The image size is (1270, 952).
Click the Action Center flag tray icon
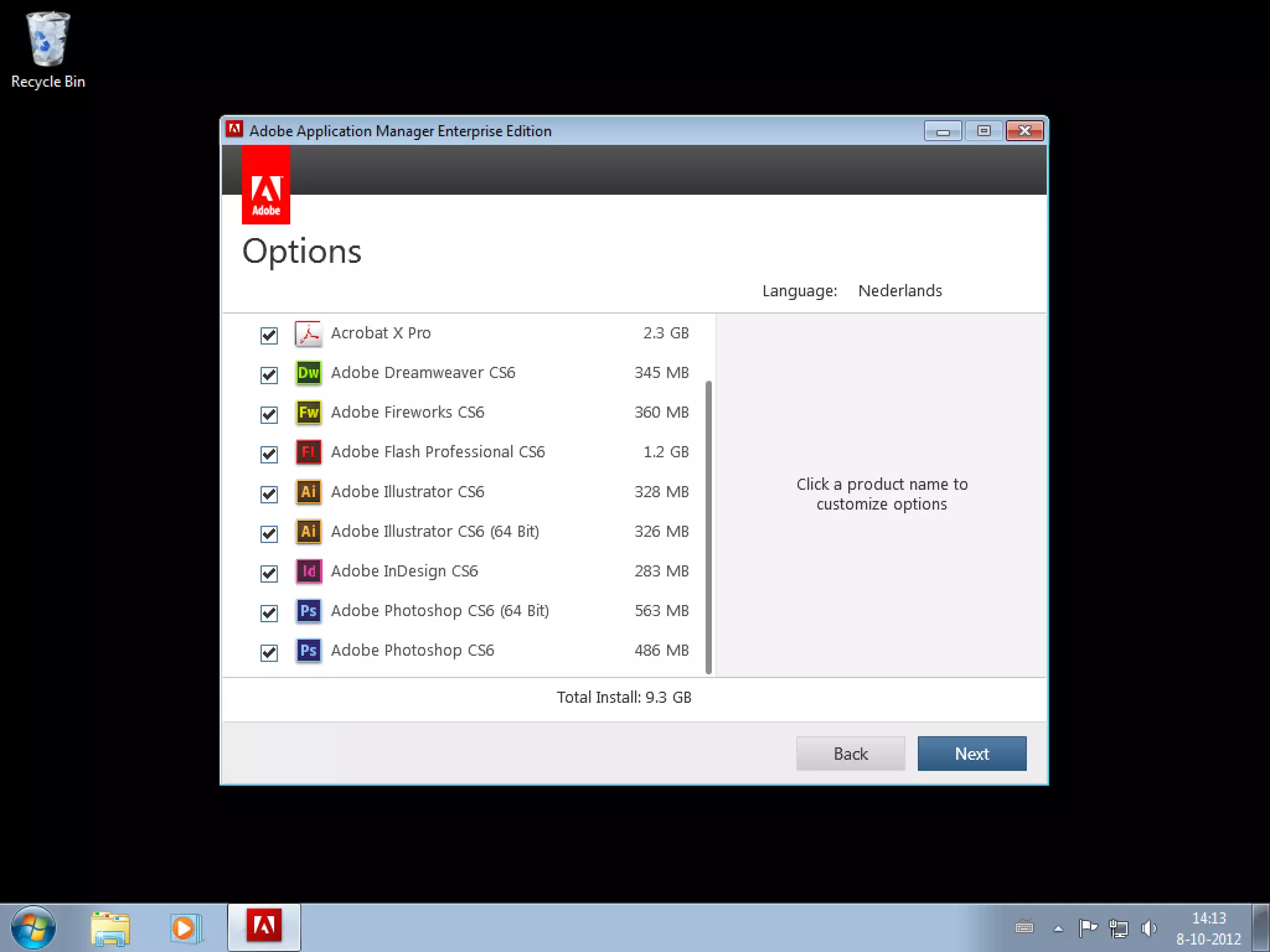pos(1088,928)
